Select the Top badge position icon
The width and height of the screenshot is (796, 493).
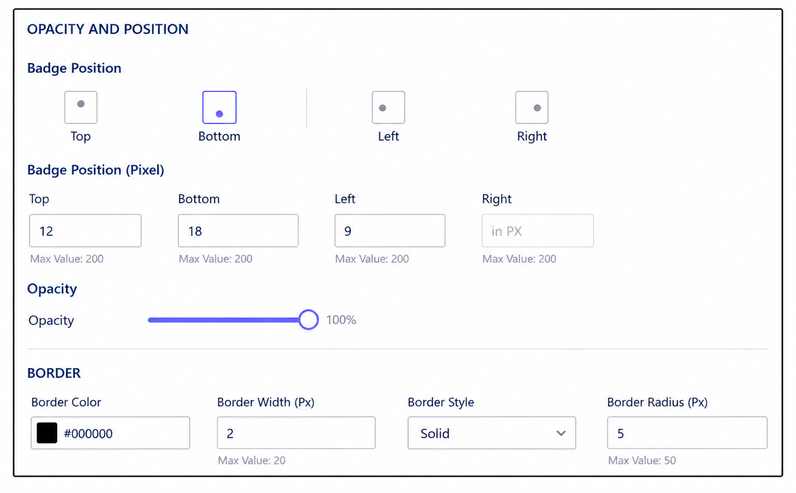81,107
